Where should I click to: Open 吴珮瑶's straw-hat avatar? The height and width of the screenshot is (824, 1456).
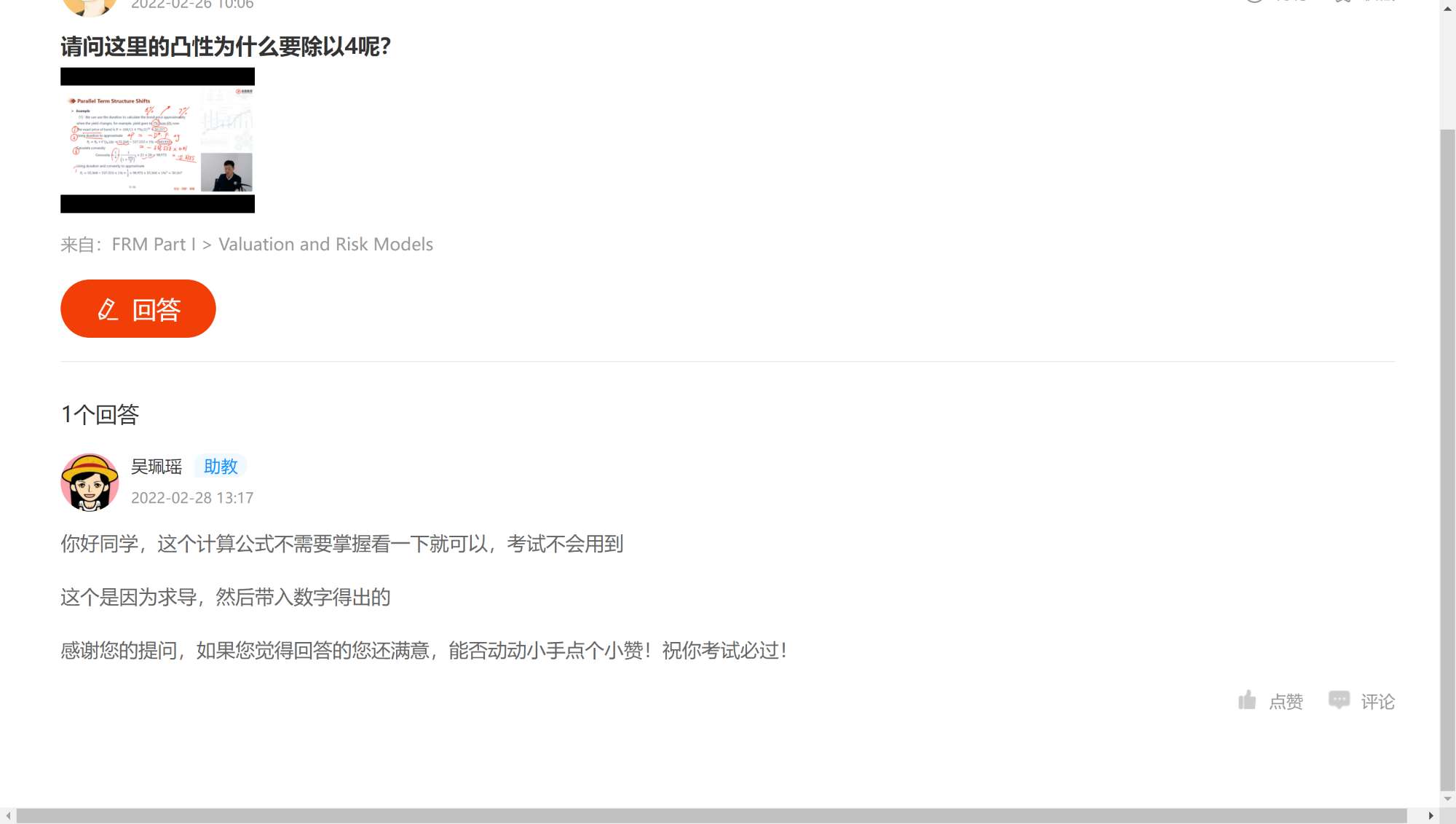point(90,482)
